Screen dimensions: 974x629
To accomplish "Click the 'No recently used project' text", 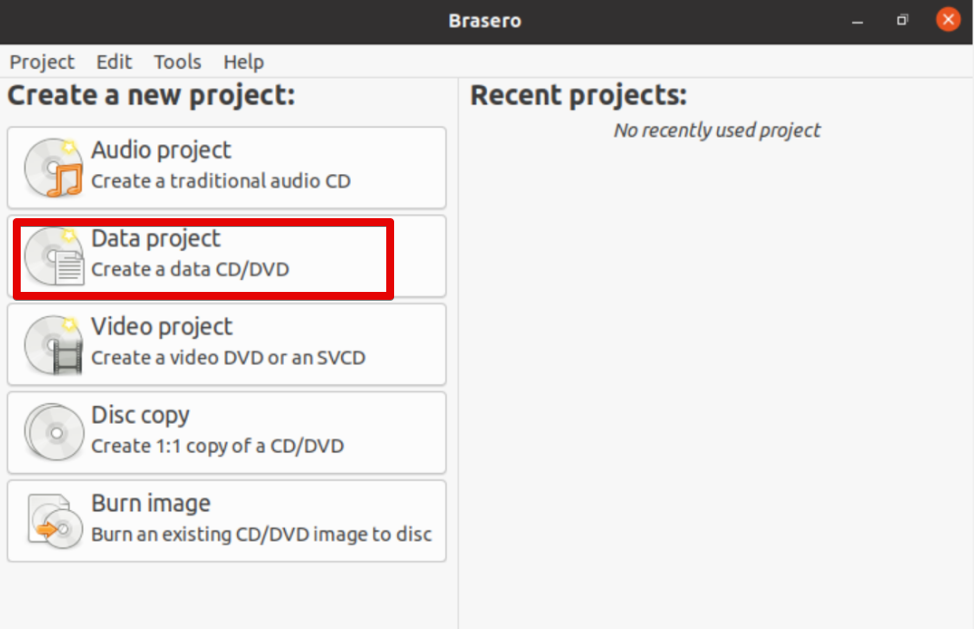I will (717, 130).
